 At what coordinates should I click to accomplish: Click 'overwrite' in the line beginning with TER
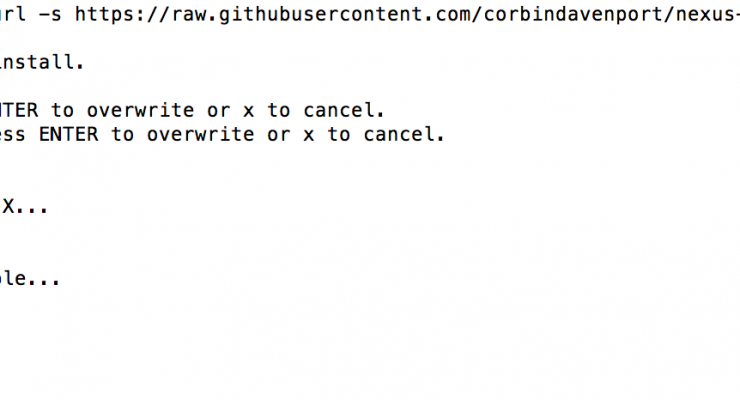pyautogui.click(x=140, y=110)
